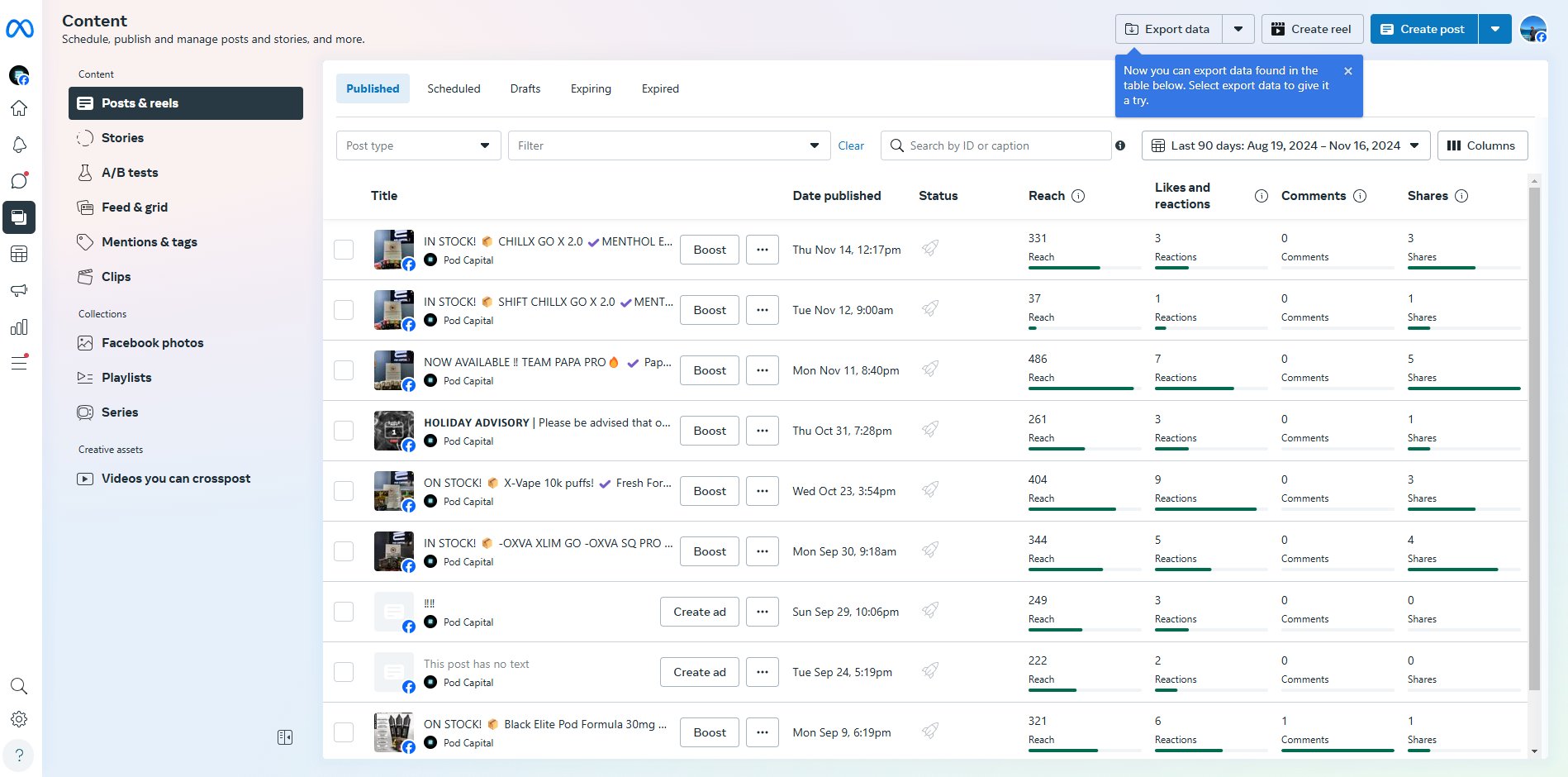Go to Home in left rail
The height and width of the screenshot is (777, 1568).
(19, 108)
